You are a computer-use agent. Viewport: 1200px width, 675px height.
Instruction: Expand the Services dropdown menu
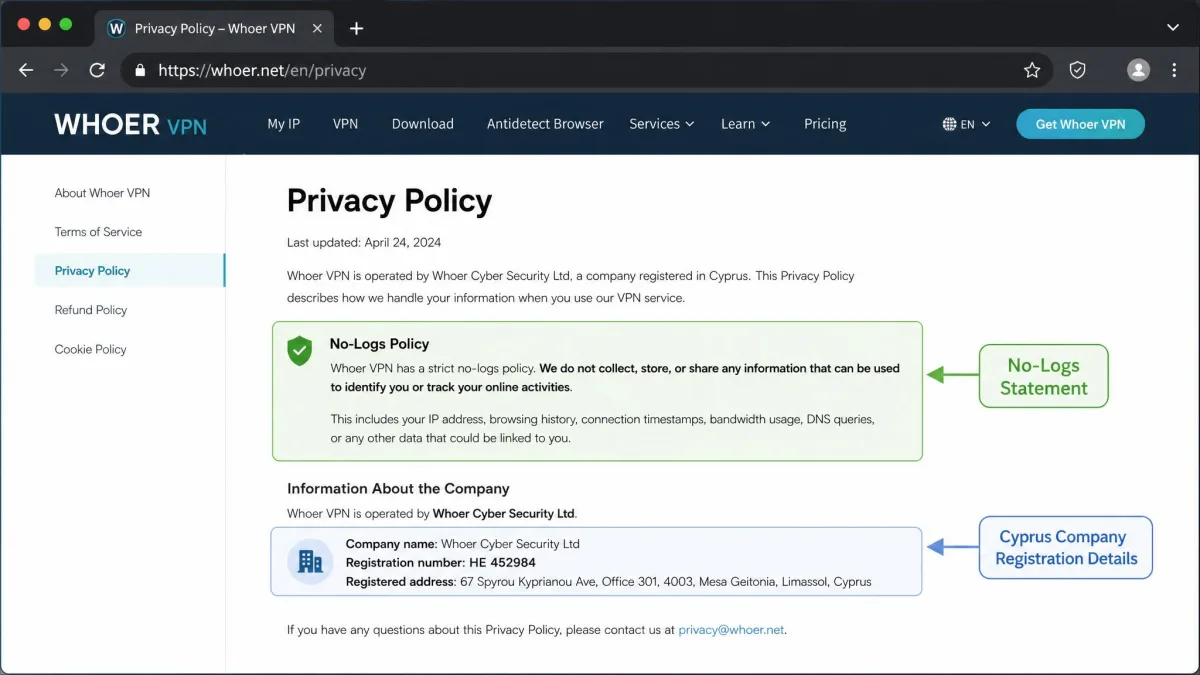[x=661, y=124]
